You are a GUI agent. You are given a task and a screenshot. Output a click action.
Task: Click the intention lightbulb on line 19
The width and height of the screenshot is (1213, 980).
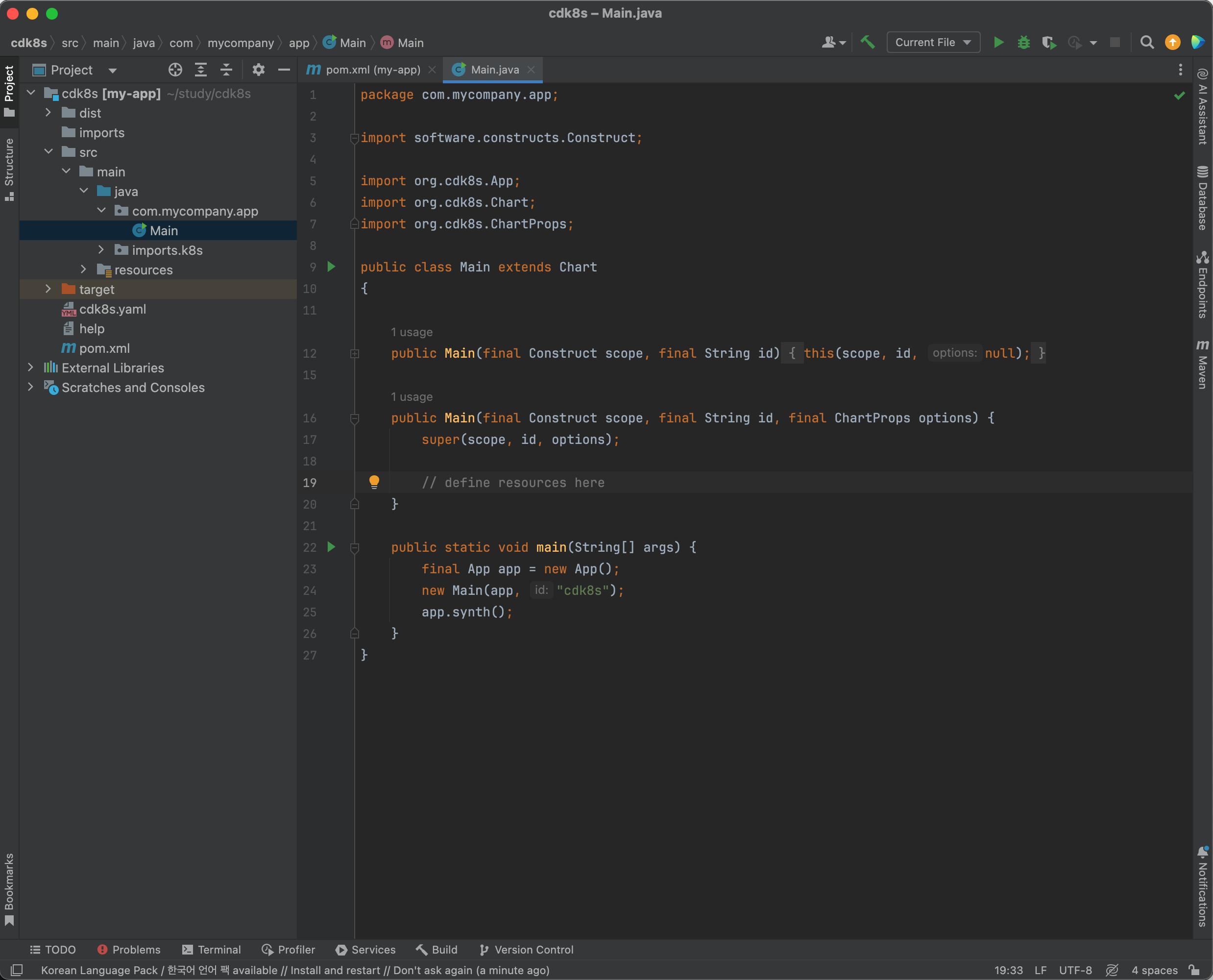(374, 482)
